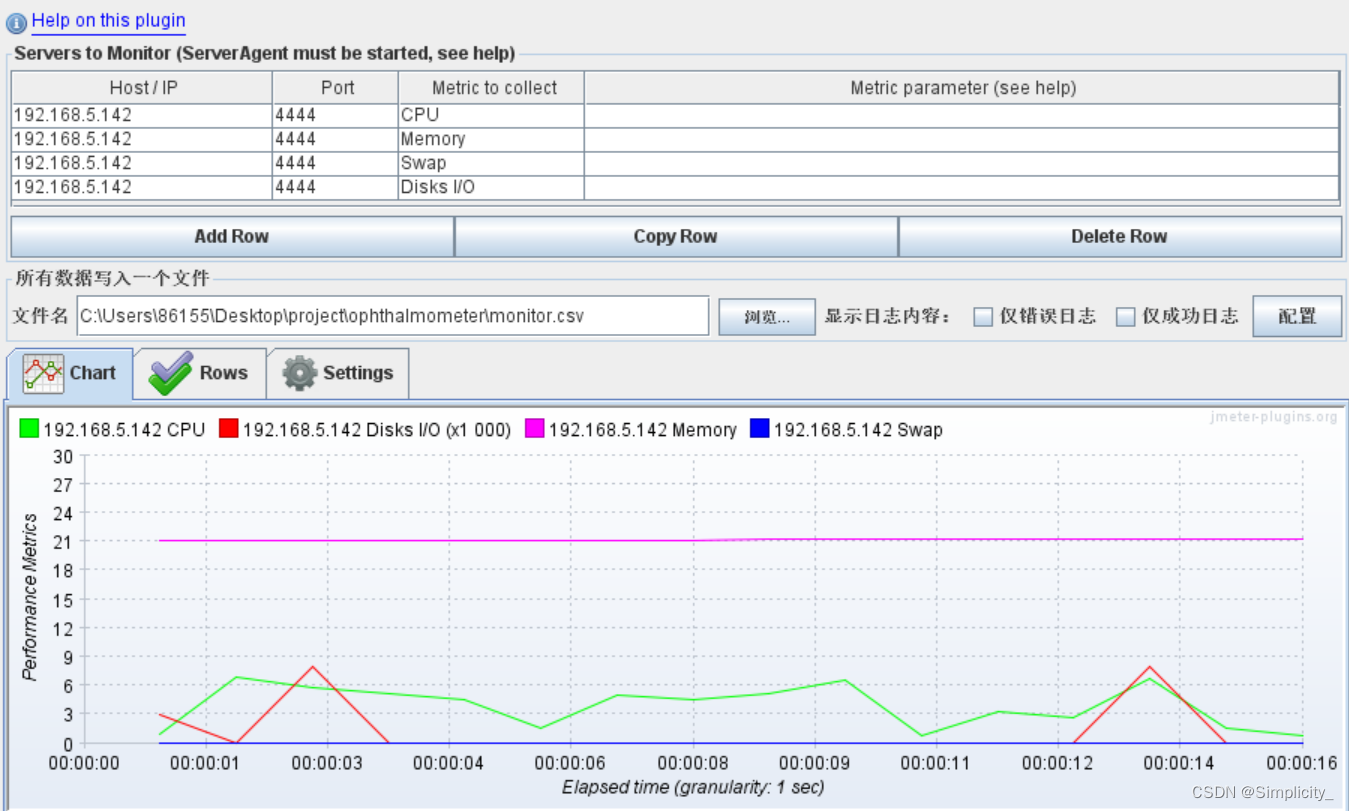Click the Metric parameter cell in CPU row
Screen dimensions: 1349x811
point(962,115)
